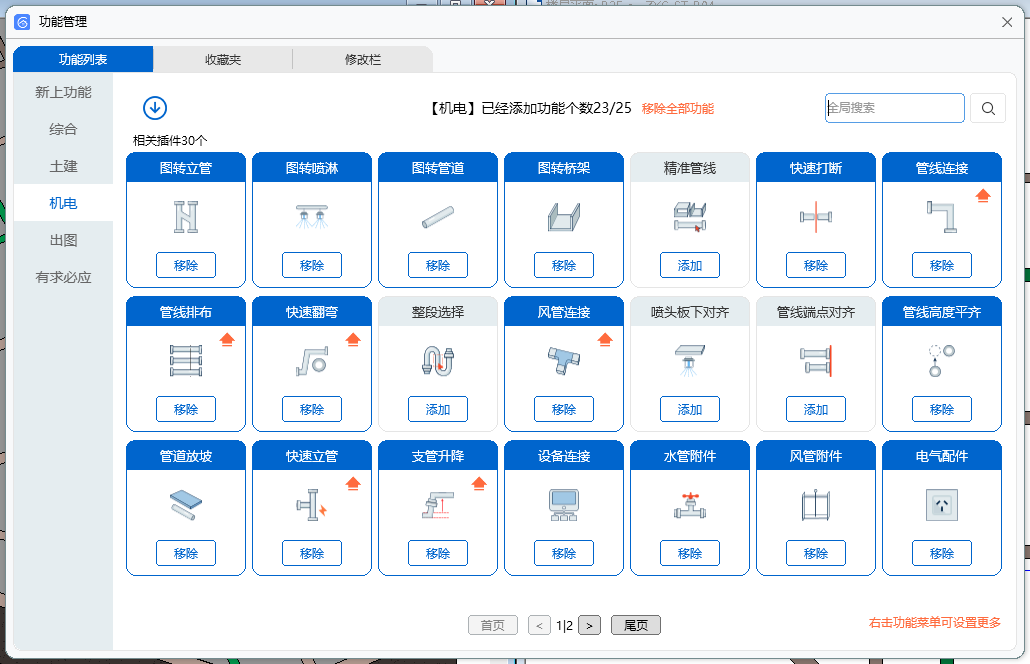
Task: Go to next page with > button
Action: coord(589,626)
